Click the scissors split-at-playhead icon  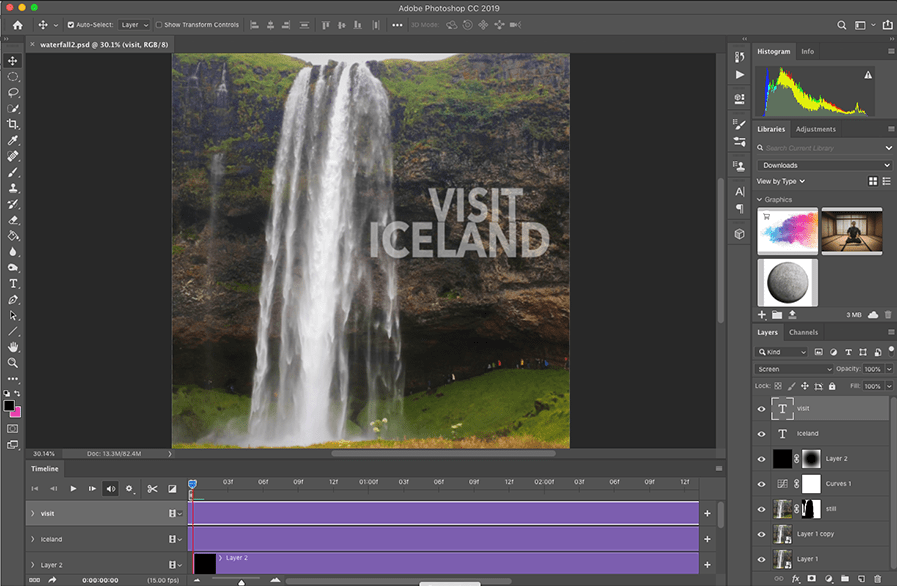pos(152,489)
